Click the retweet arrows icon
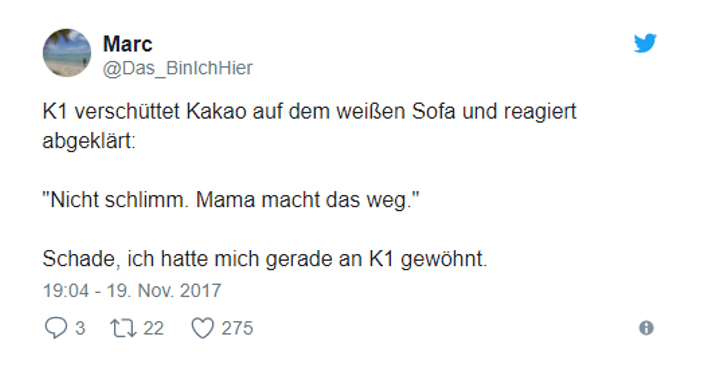The width and height of the screenshot is (708, 366). coord(124,328)
